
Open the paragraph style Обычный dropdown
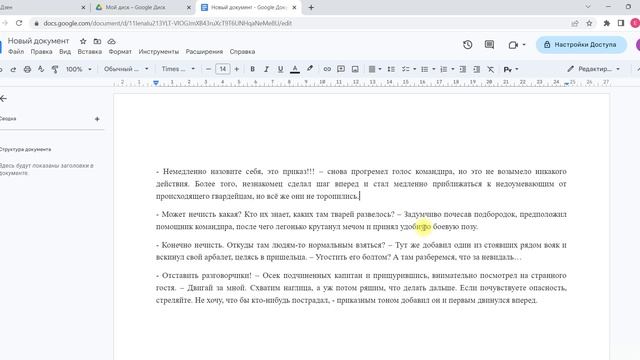tap(126, 69)
